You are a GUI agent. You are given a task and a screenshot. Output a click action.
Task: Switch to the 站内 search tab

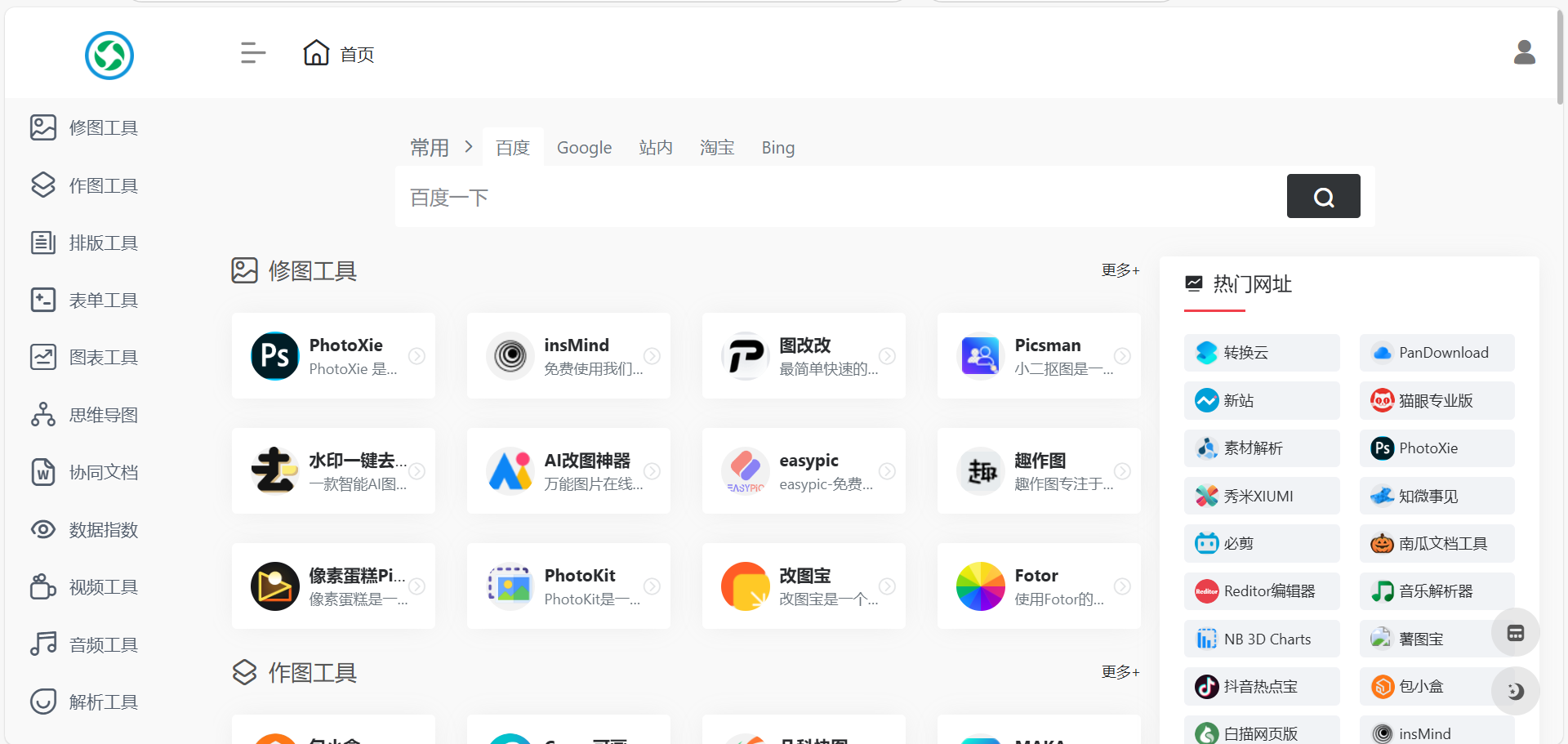656,148
